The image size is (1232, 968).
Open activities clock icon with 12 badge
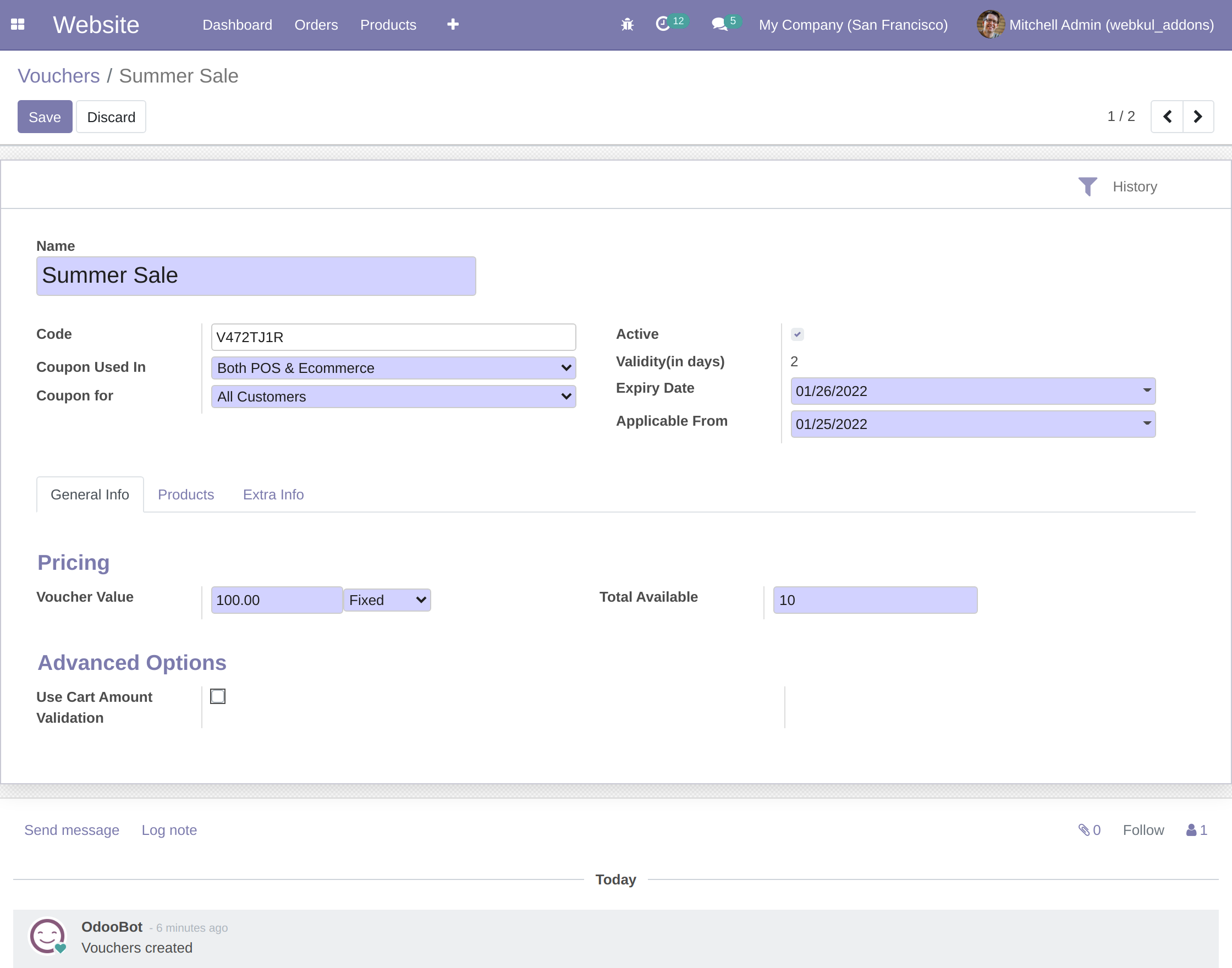click(671, 23)
